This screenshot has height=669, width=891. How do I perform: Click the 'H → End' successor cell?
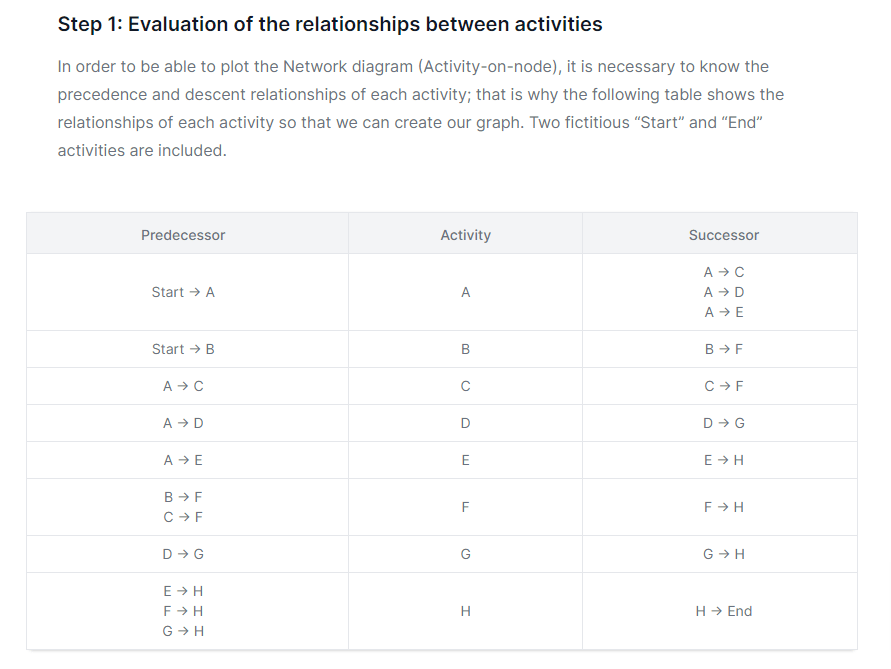pyautogui.click(x=723, y=611)
